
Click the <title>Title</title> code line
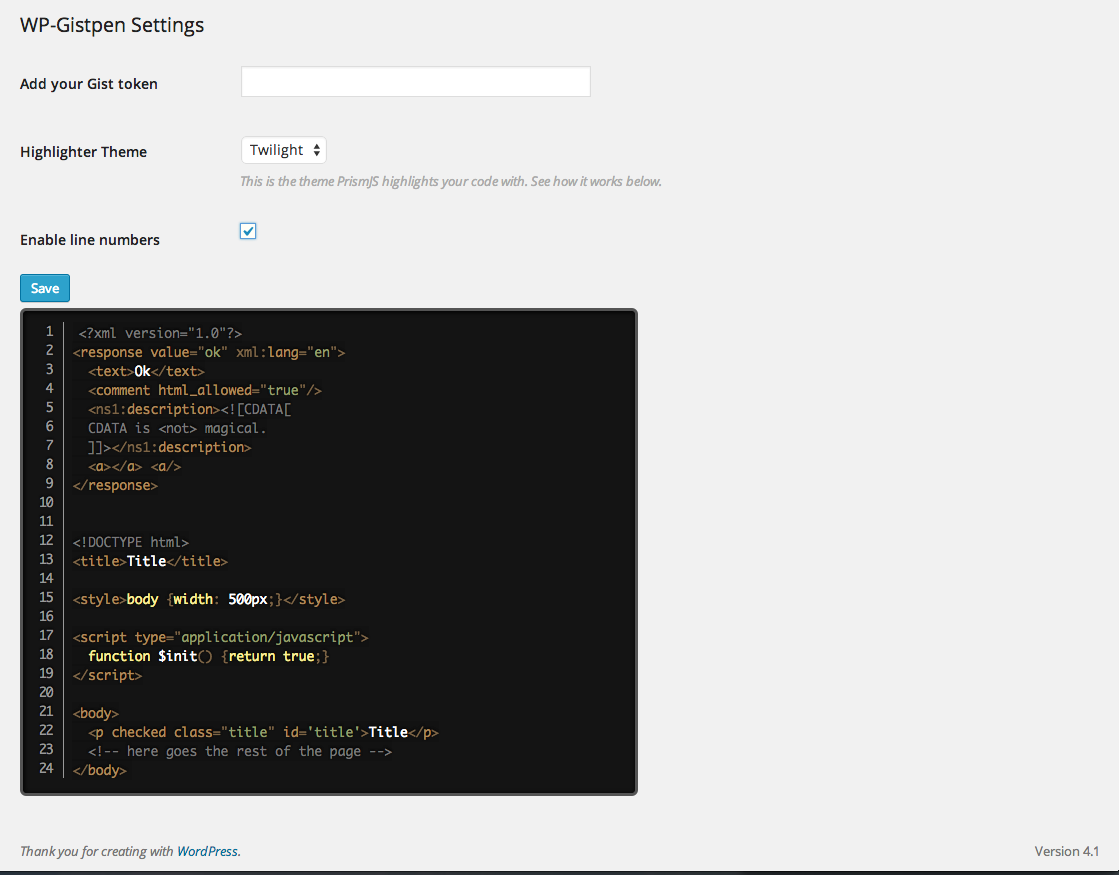point(151,561)
